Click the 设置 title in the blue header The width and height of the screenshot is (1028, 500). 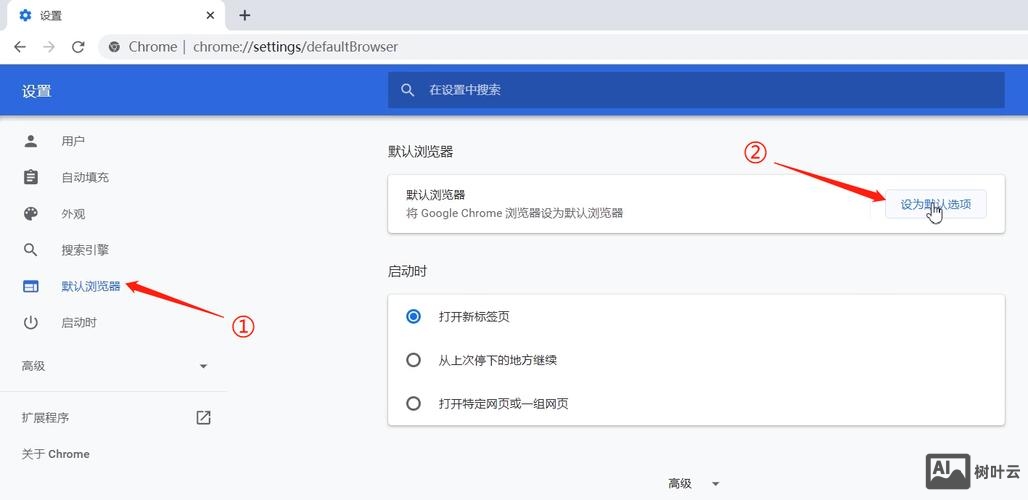click(x=37, y=91)
